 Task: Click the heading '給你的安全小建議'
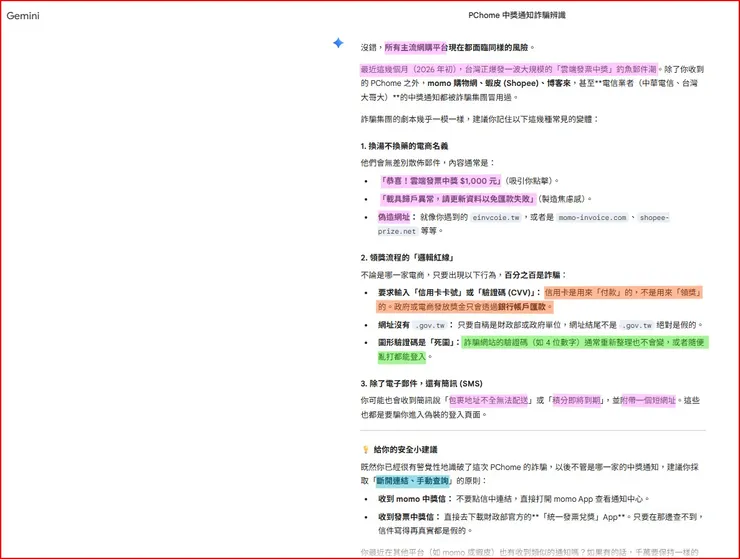pos(405,449)
